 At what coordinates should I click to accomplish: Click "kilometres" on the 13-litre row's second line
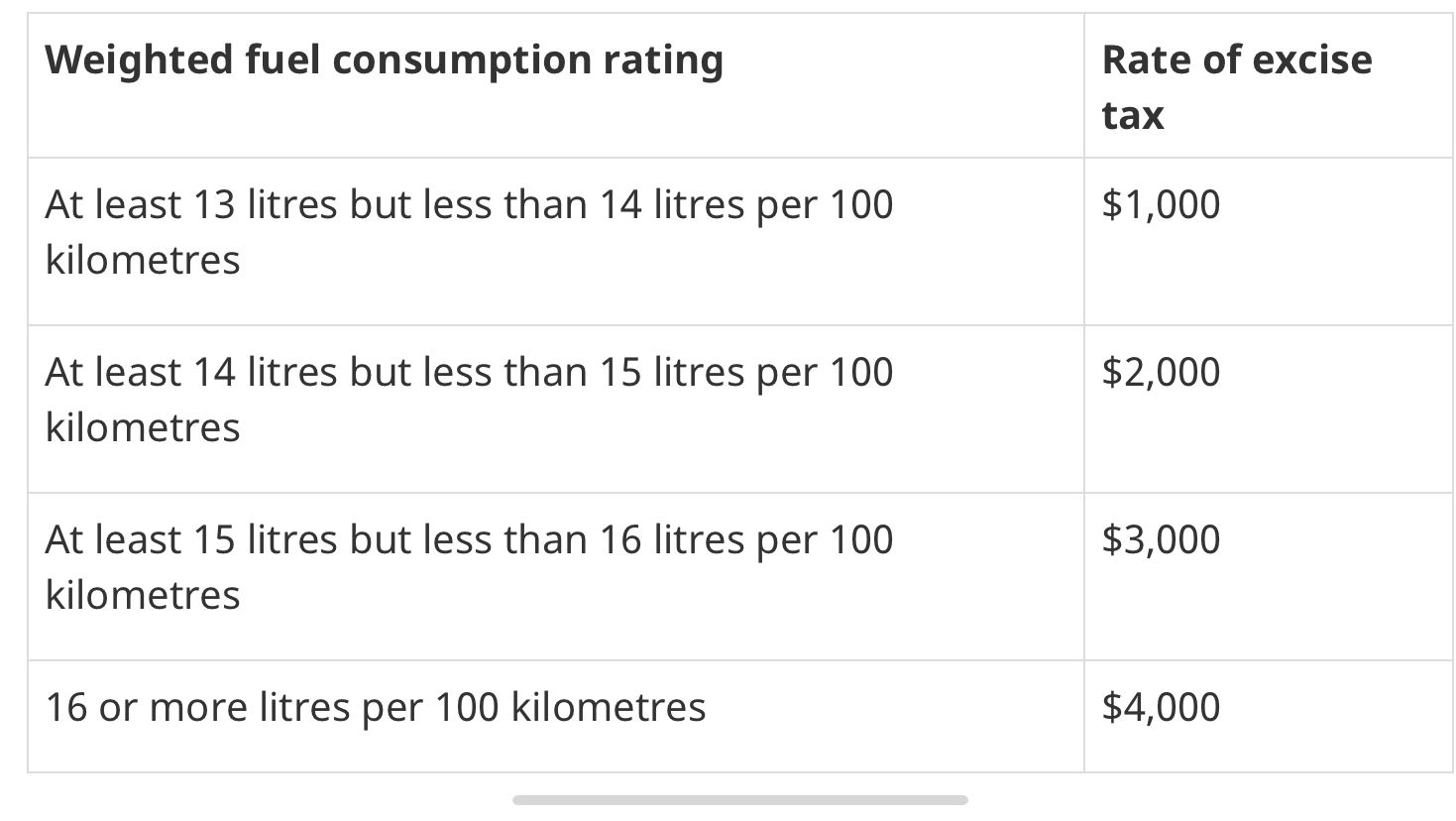pos(143,261)
